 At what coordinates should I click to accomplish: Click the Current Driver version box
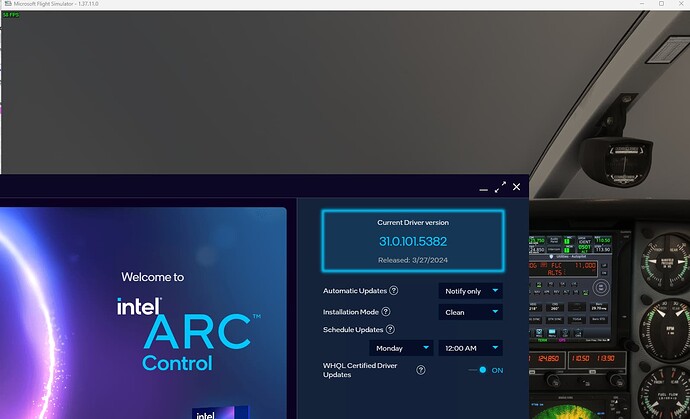[413, 241]
